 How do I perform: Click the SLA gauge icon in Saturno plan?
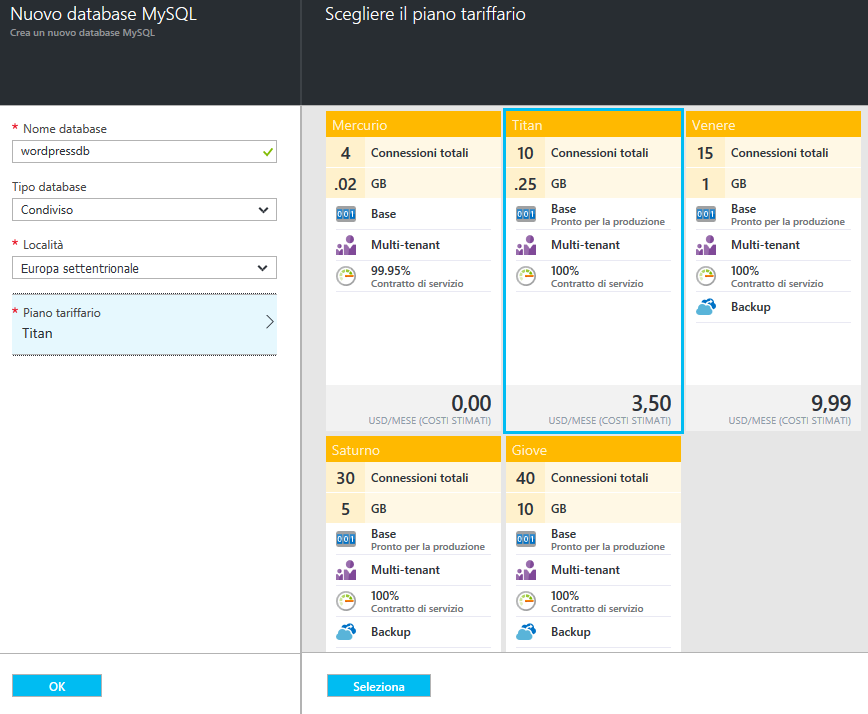pos(346,601)
